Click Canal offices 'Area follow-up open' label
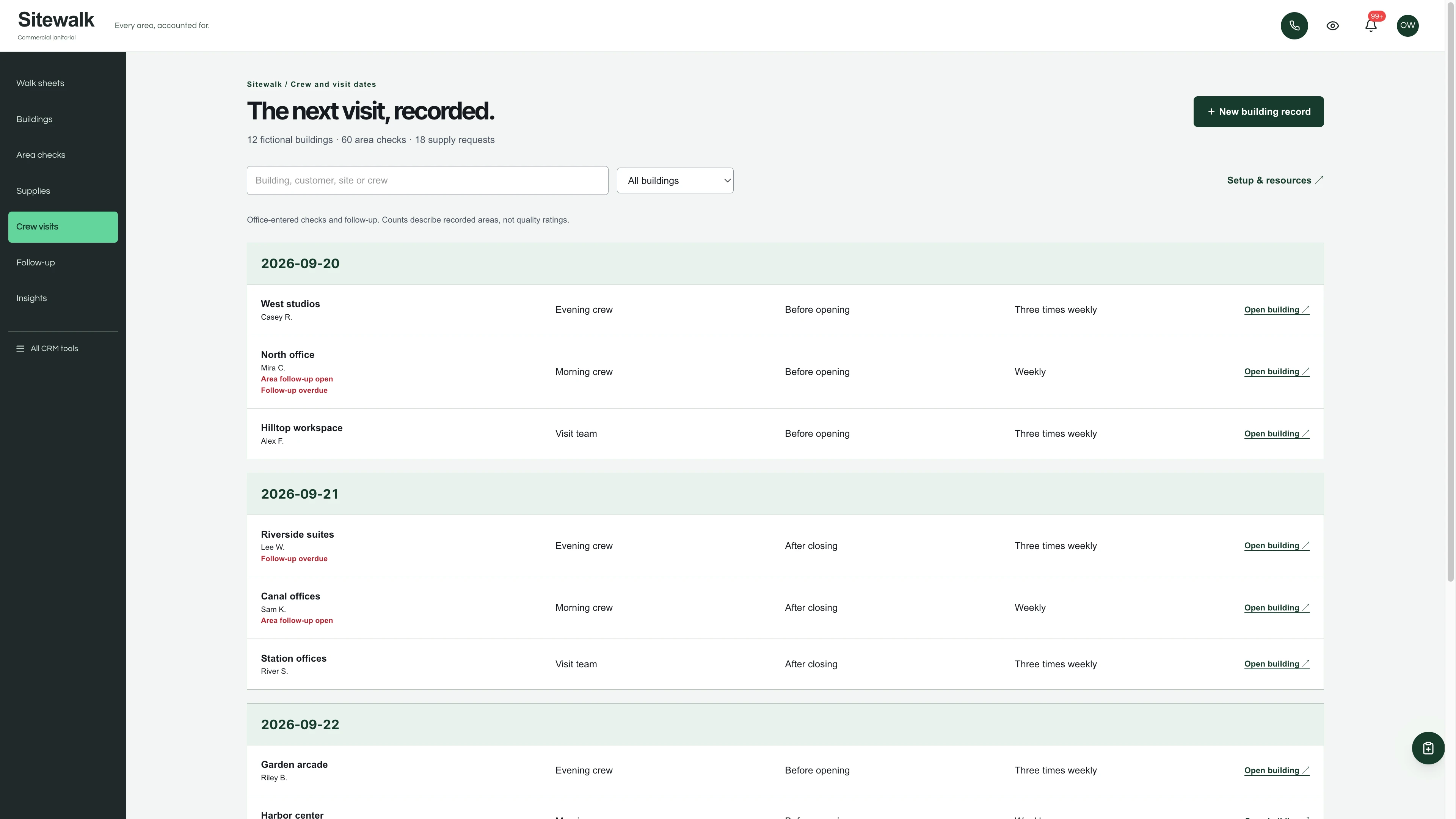The width and height of the screenshot is (1456, 819). pos(297,621)
